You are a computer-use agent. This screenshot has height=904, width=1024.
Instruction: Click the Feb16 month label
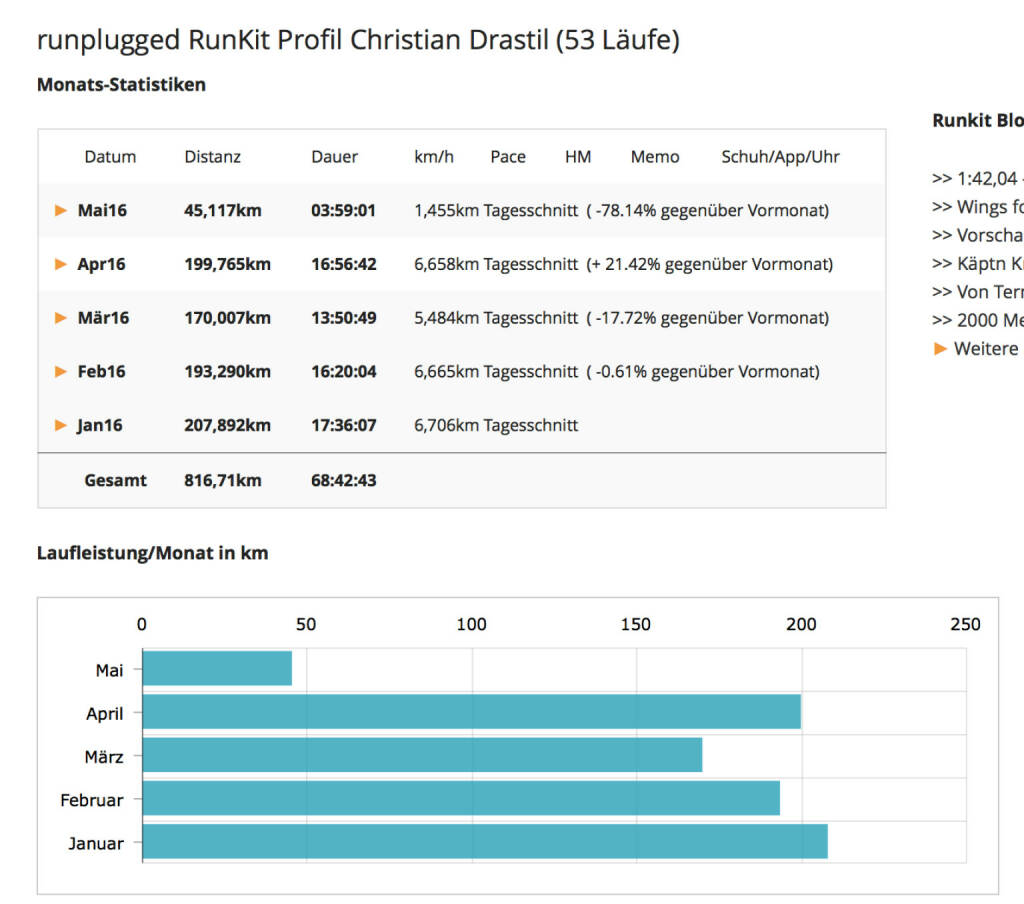[101, 372]
